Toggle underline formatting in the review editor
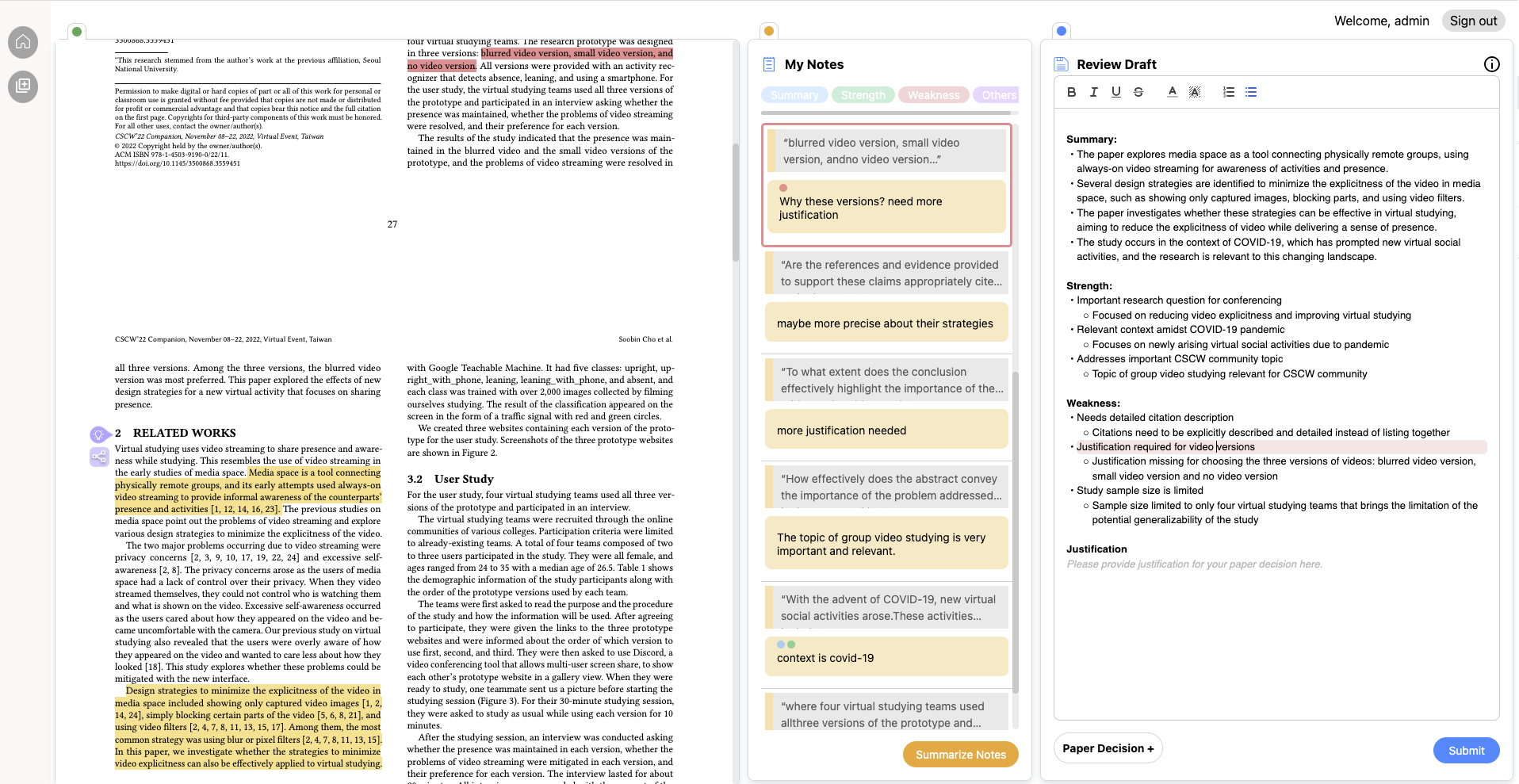The width and height of the screenshot is (1519, 784). tap(1115, 92)
